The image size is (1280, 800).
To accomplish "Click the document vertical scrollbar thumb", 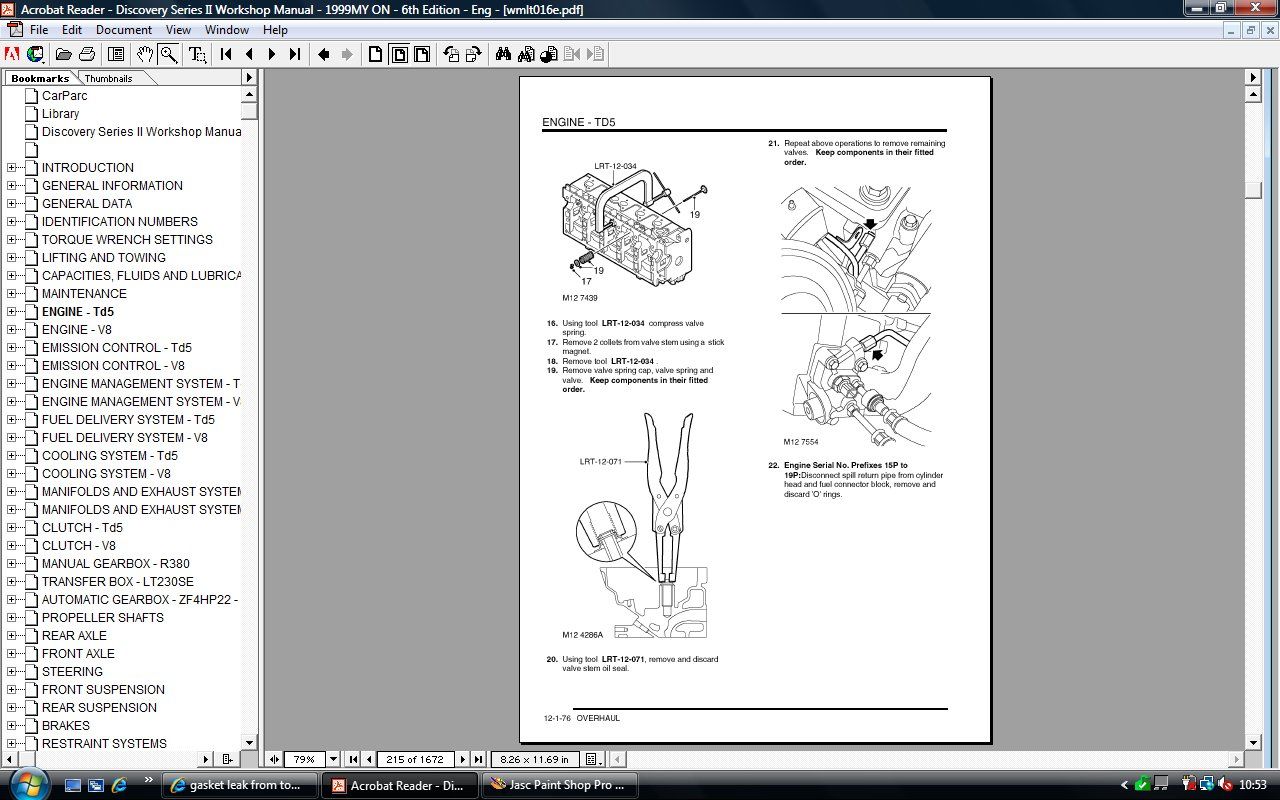I will tap(1253, 190).
